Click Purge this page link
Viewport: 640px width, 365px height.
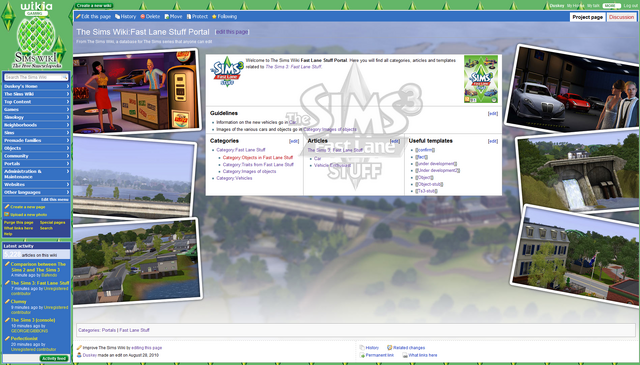18,223
